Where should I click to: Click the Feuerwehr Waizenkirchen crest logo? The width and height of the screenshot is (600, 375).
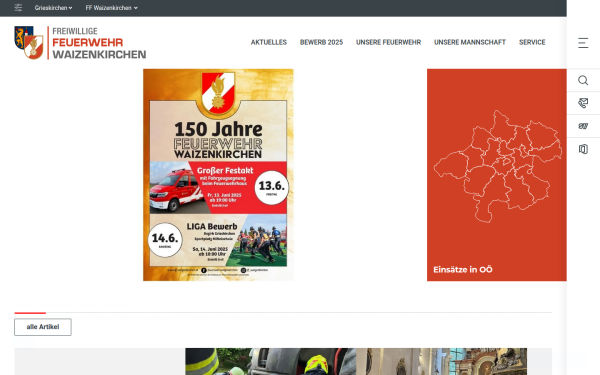coord(29,42)
